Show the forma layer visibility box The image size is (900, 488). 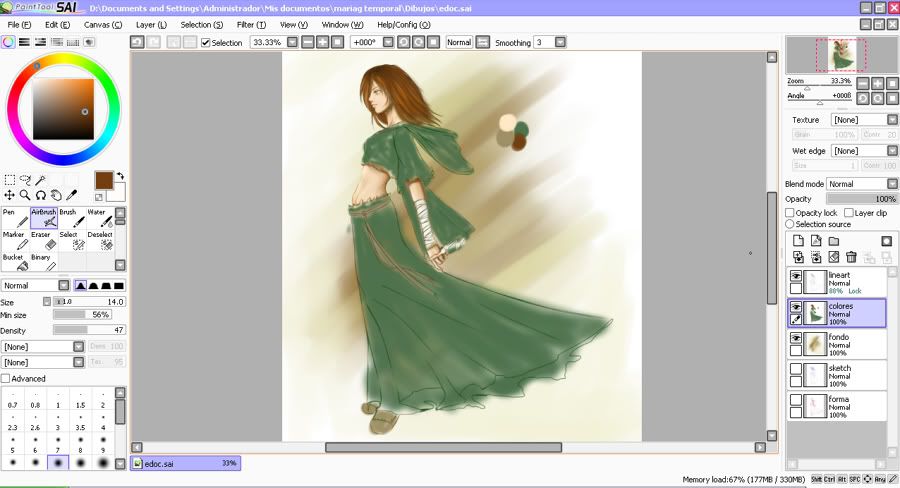[796, 400]
